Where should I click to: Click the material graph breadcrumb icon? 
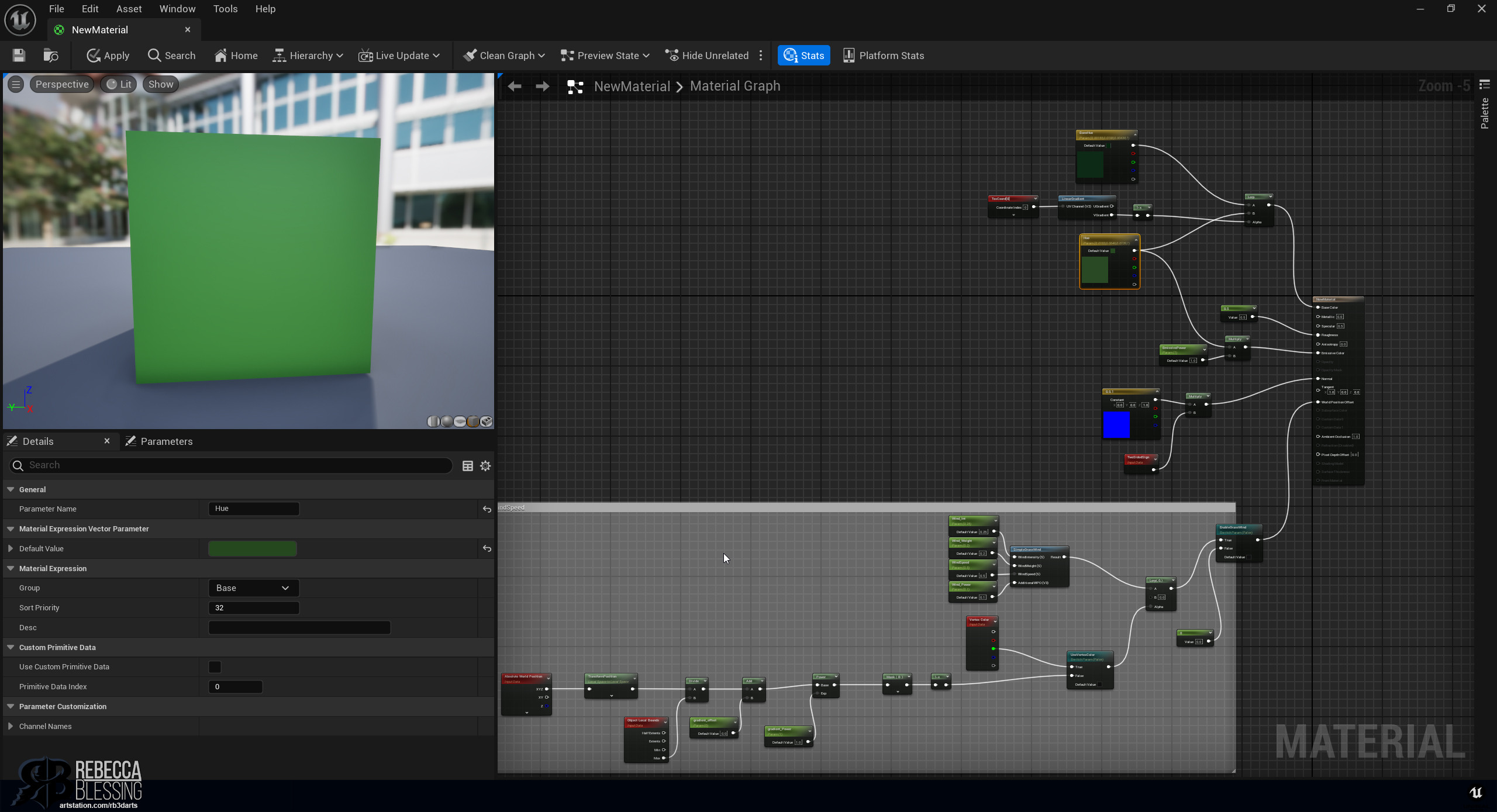[575, 87]
